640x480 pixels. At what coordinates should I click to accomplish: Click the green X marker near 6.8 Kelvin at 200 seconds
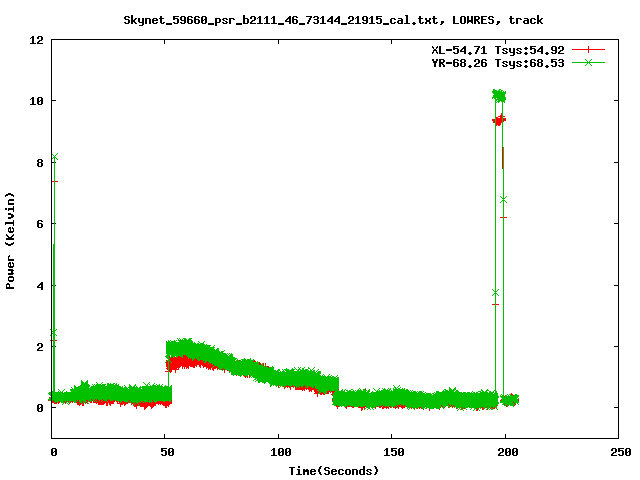pos(503,200)
